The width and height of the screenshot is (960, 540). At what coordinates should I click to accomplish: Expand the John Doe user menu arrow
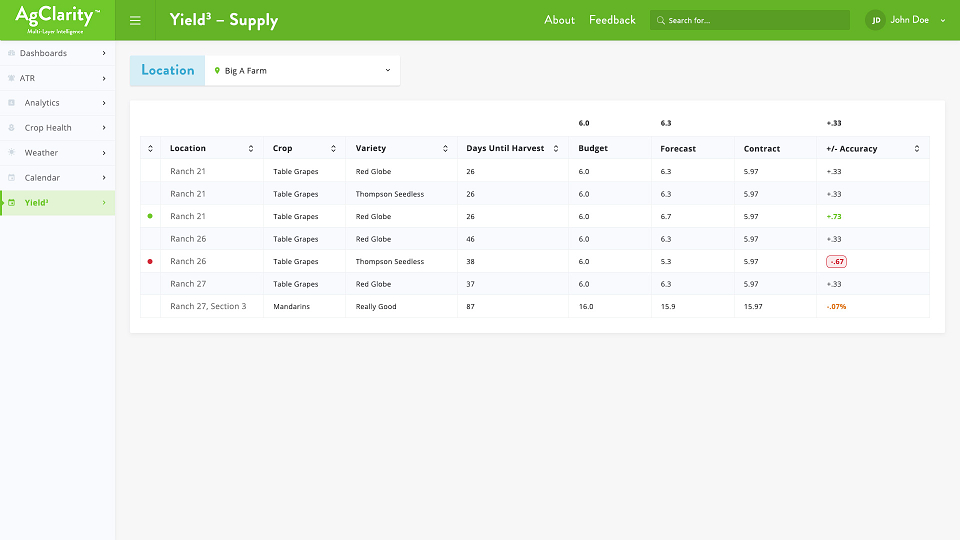943,20
